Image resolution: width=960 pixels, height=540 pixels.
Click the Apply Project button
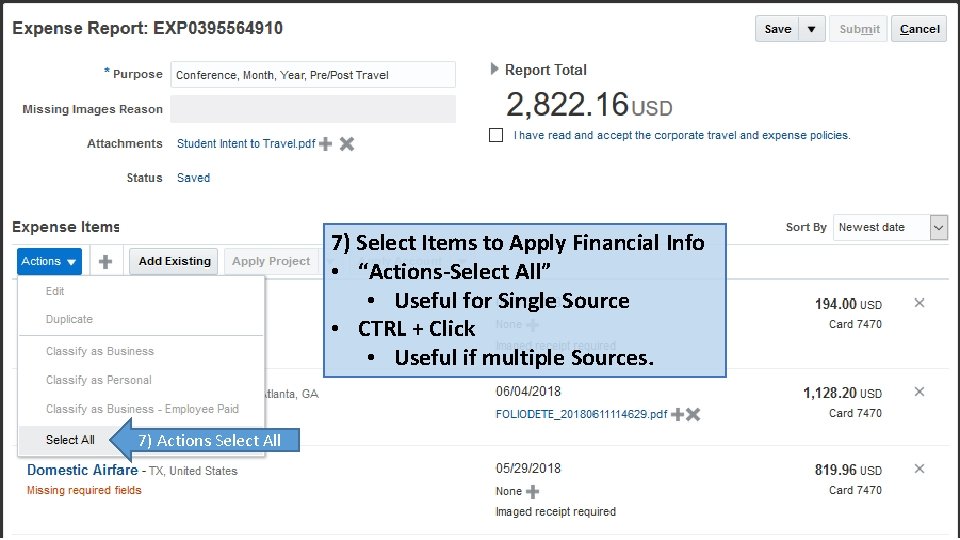[271, 261]
